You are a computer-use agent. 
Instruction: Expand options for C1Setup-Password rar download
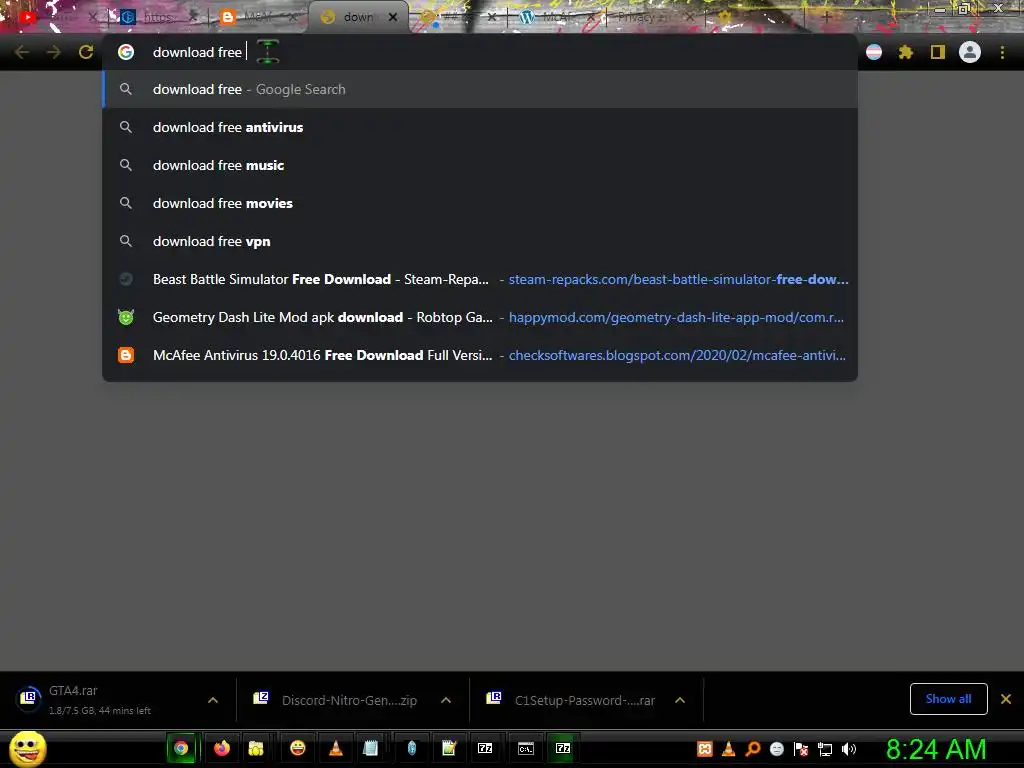coord(680,700)
